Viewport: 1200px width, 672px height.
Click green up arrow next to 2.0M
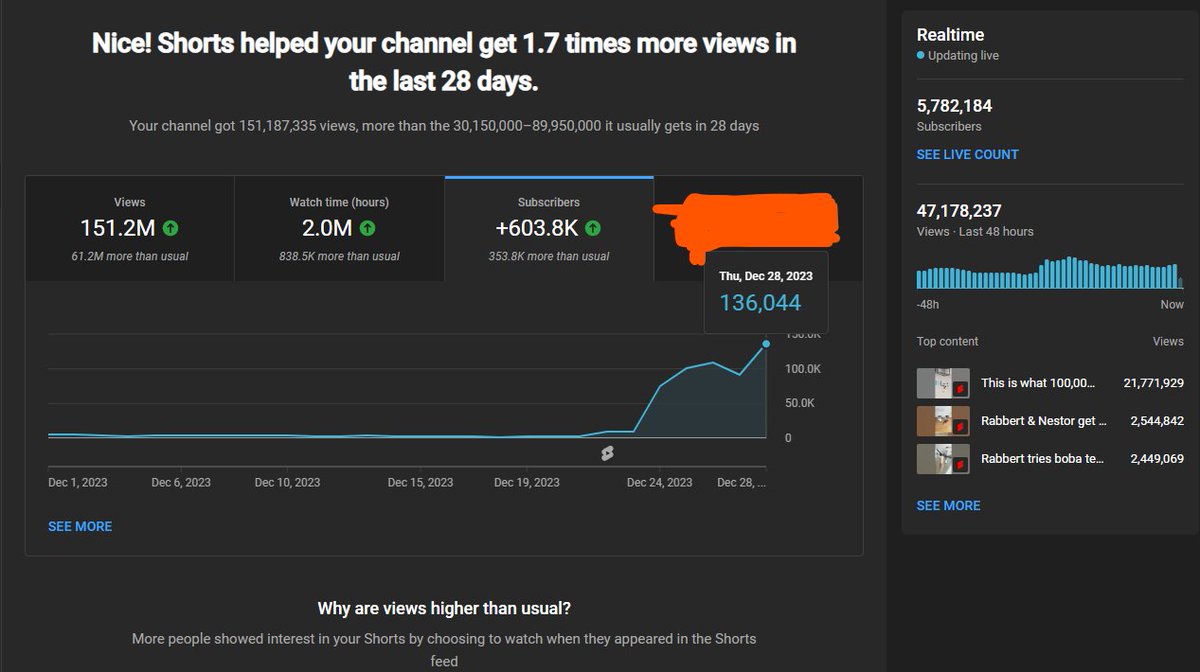pos(367,229)
